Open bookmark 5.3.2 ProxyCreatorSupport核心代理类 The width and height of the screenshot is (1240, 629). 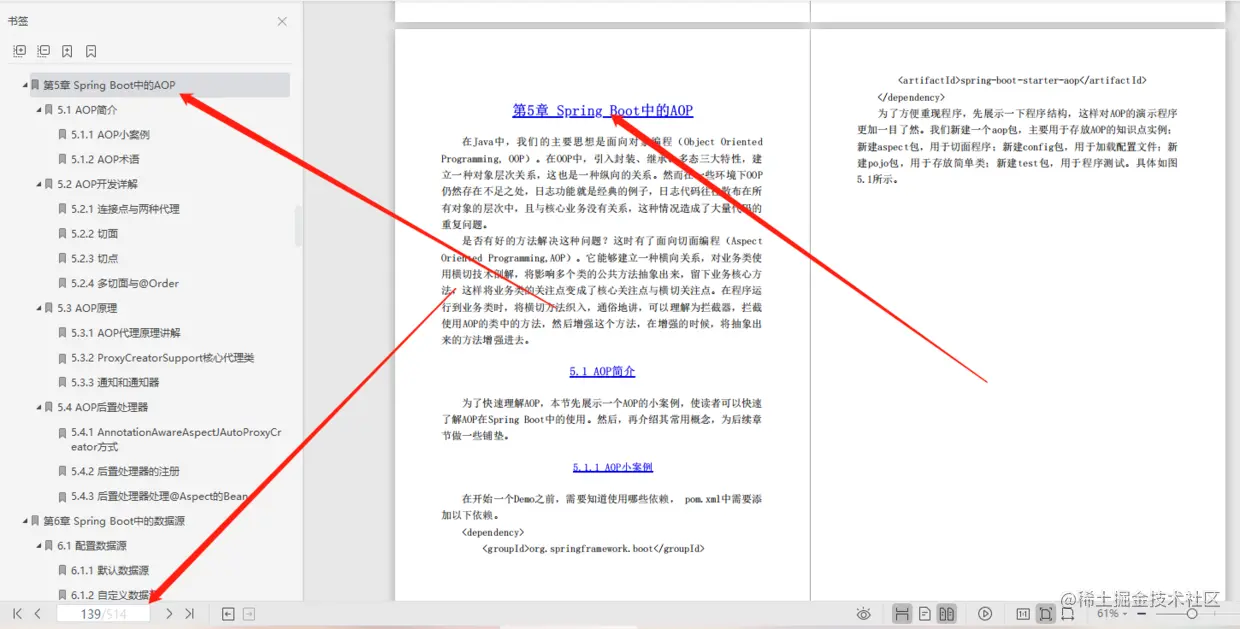point(163,358)
